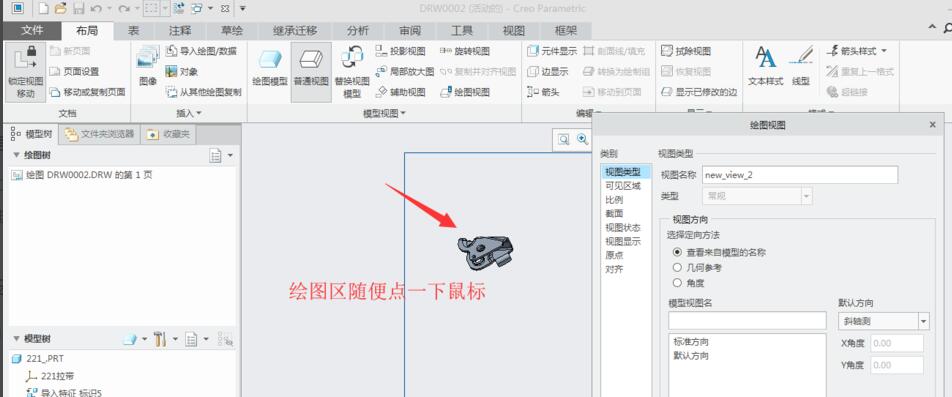Click the 线型 line style icon

[x=801, y=66]
